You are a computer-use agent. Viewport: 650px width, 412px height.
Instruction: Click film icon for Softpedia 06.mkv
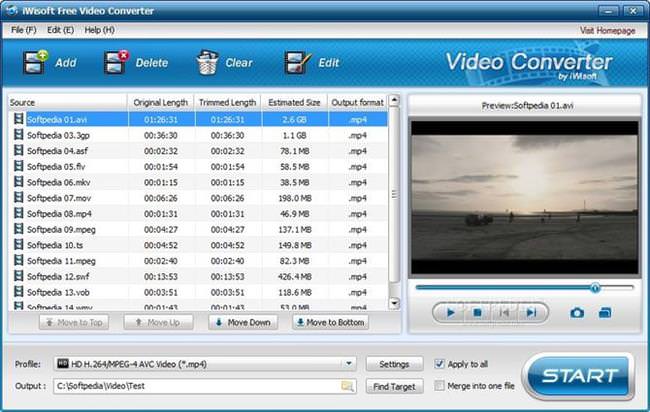(18, 182)
